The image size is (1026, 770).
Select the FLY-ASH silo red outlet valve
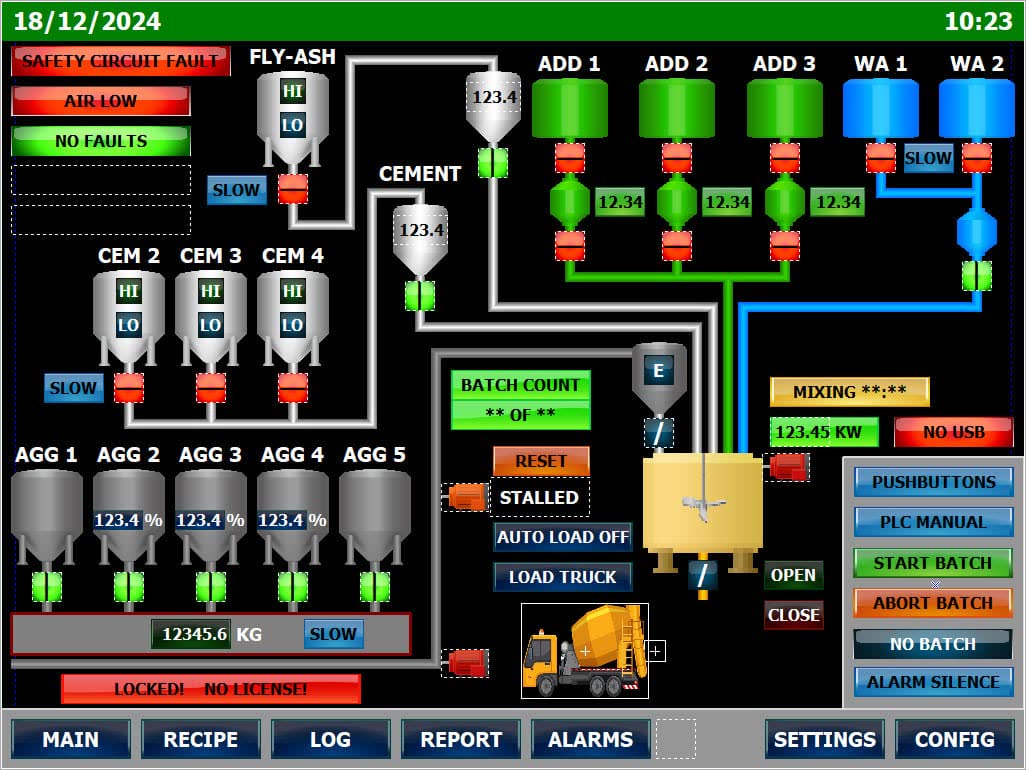(292, 189)
